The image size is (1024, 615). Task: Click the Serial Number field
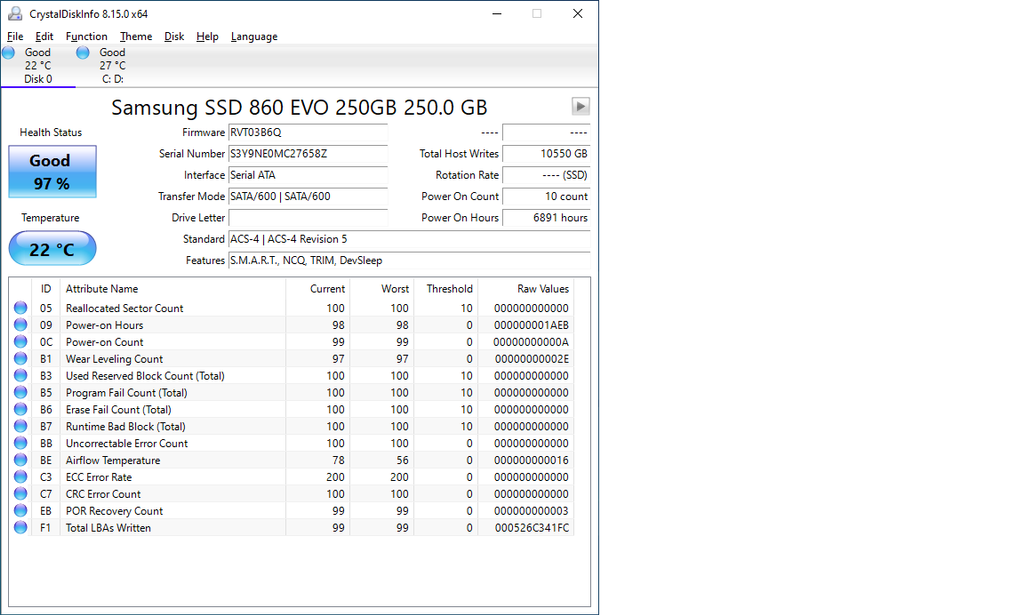pyautogui.click(x=308, y=154)
